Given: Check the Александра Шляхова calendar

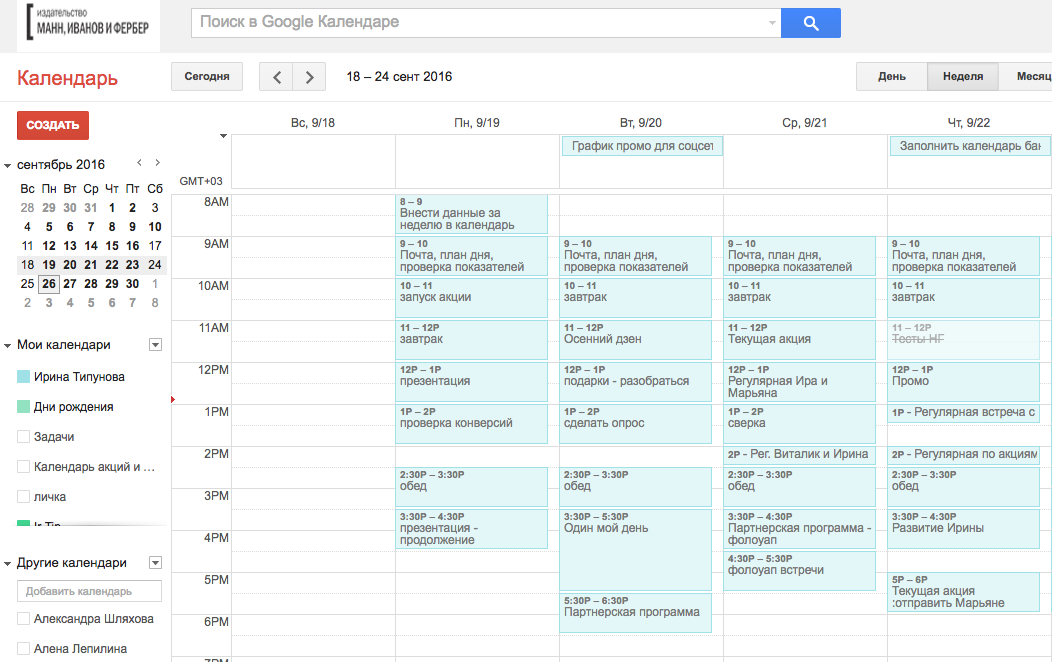Looking at the screenshot, I should click(23, 619).
